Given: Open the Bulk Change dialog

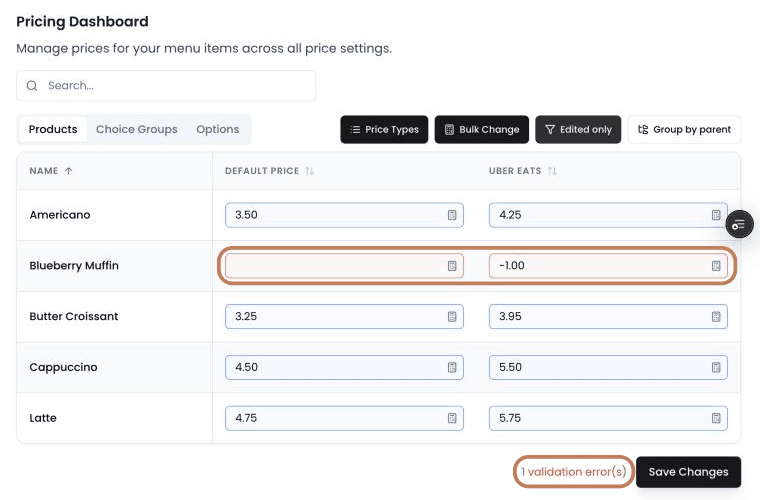Looking at the screenshot, I should (481, 130).
